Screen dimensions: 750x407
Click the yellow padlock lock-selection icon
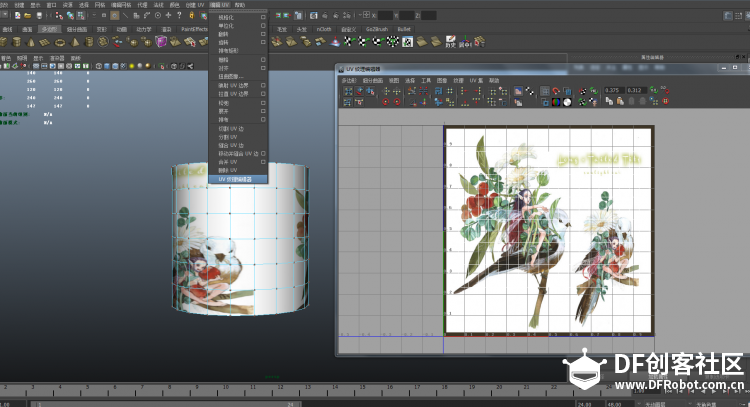(x=192, y=15)
